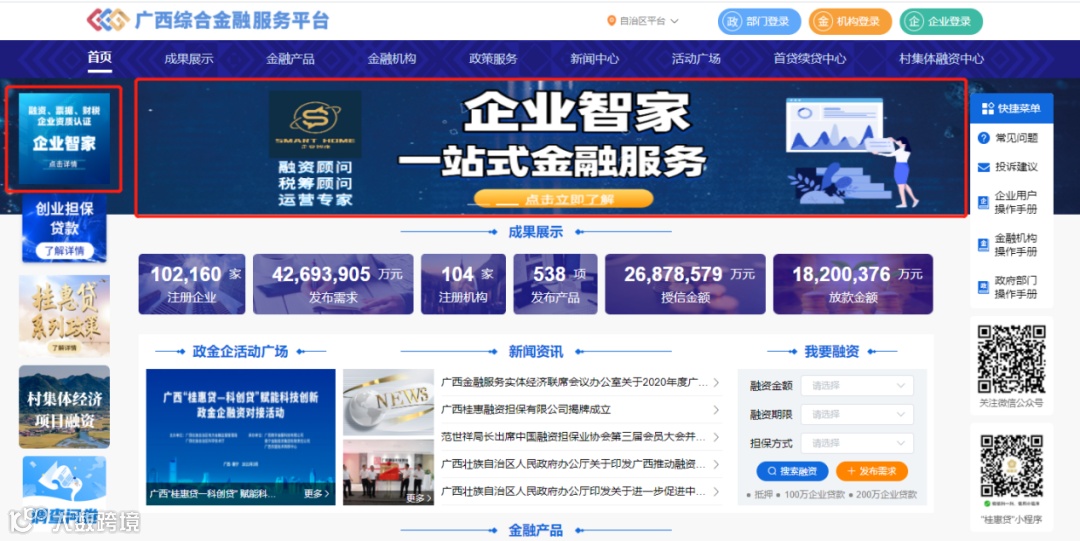Click the 26,878,579 授信金额 statistic card
Screen dimensions: 1080x541
[685, 284]
